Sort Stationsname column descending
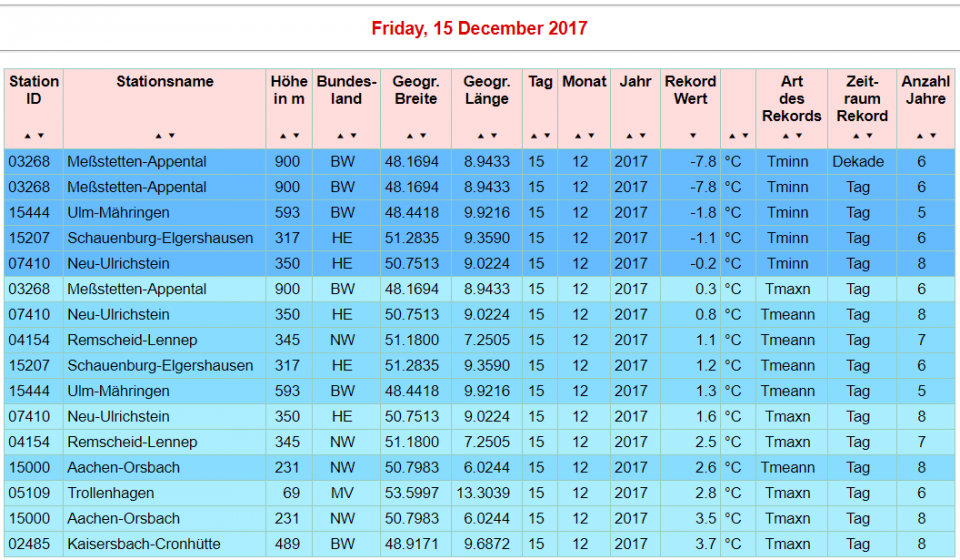Viewport: 960px width, 560px height. 172,136
